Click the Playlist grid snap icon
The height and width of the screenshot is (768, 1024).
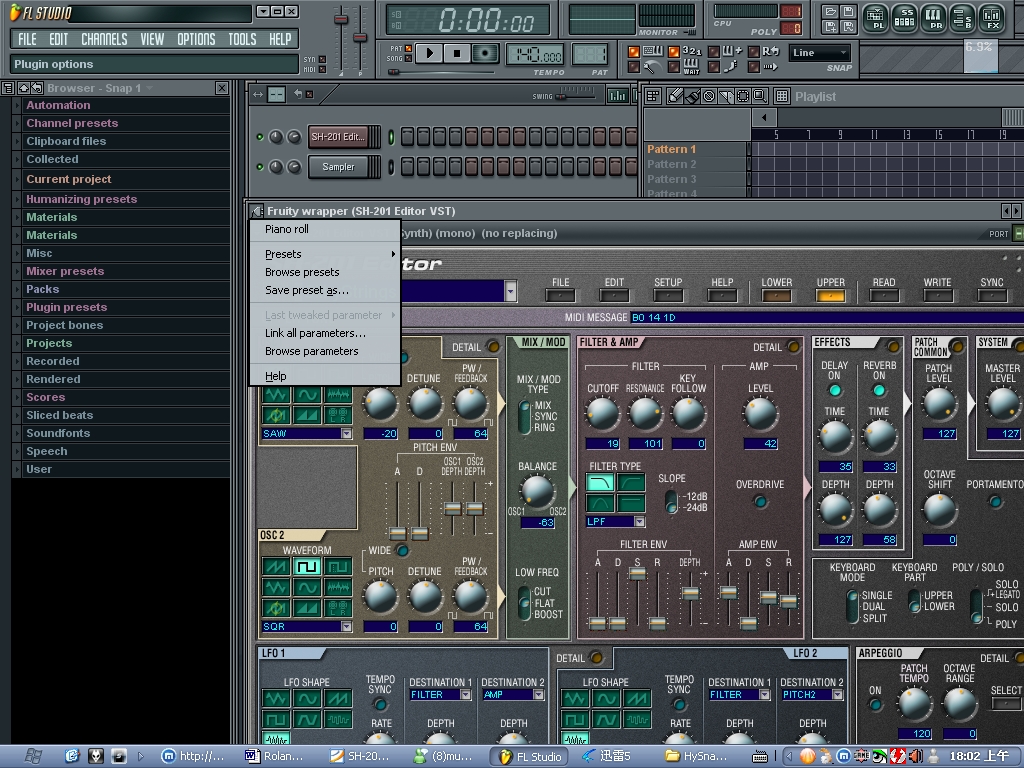782,97
